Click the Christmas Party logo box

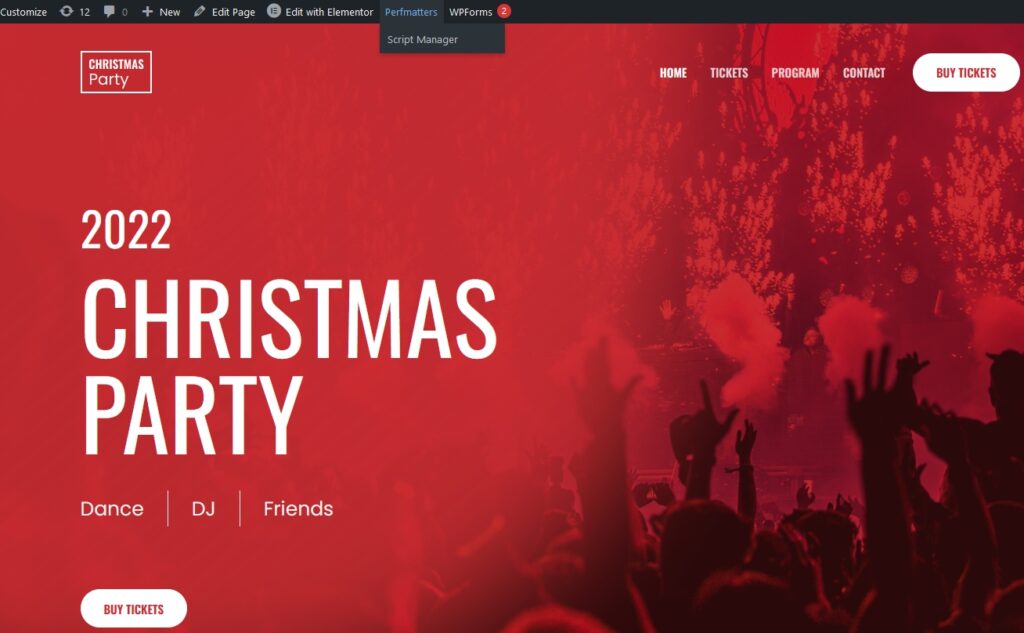(x=116, y=72)
